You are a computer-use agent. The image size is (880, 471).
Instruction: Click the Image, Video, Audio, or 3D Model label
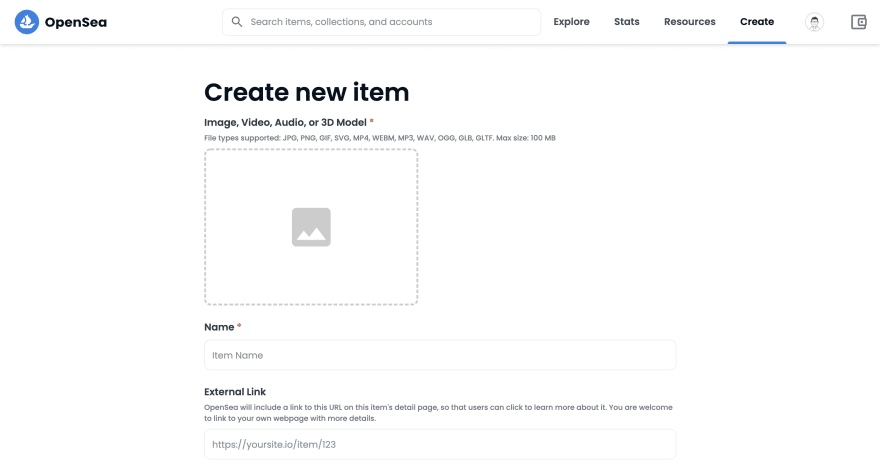(285, 122)
